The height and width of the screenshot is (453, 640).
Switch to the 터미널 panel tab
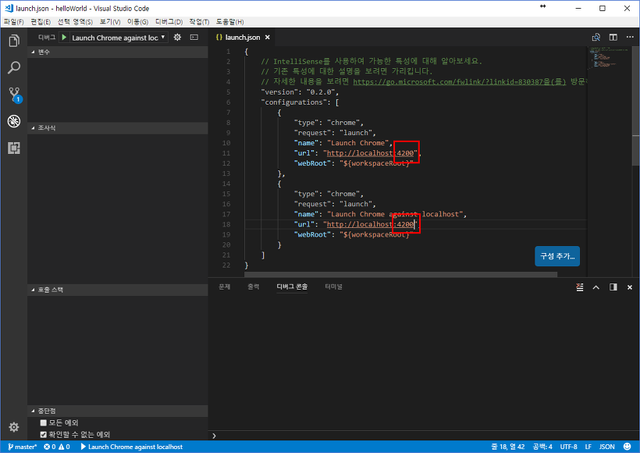[x=332, y=287]
